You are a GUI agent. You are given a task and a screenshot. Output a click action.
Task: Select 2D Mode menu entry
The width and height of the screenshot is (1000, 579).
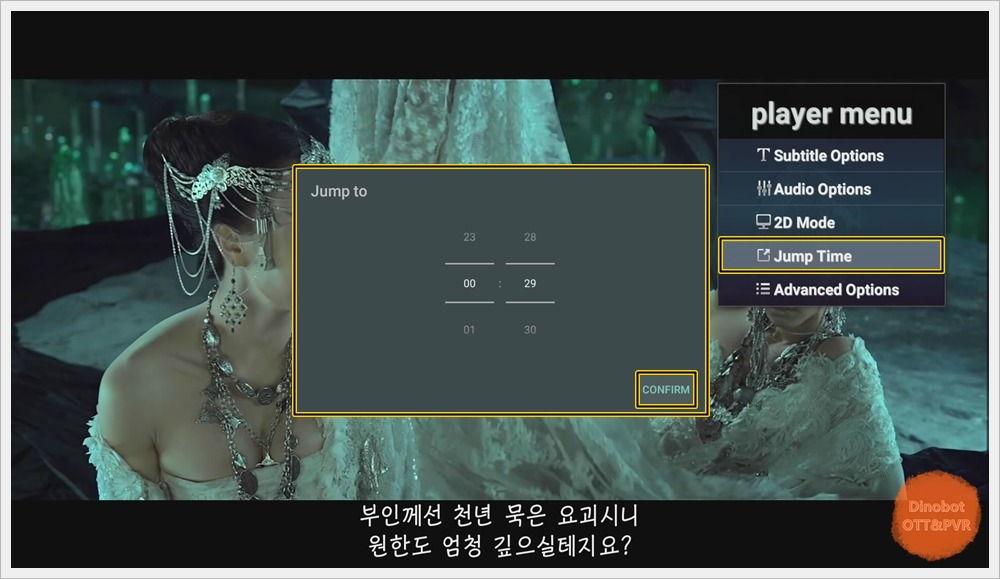[x=831, y=223]
